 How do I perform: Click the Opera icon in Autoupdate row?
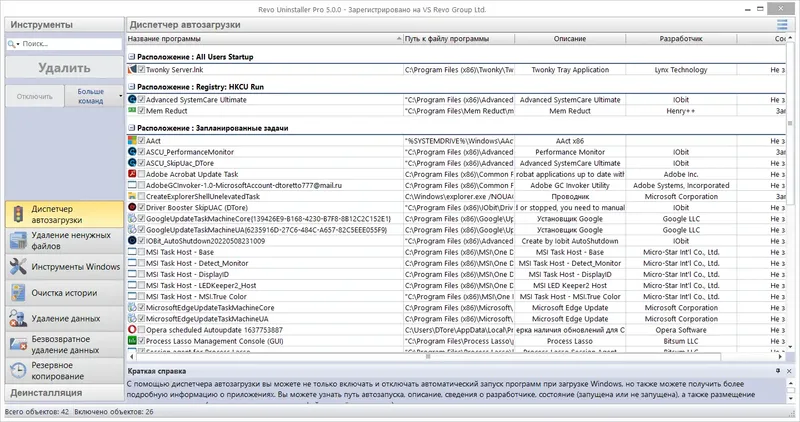[132, 330]
